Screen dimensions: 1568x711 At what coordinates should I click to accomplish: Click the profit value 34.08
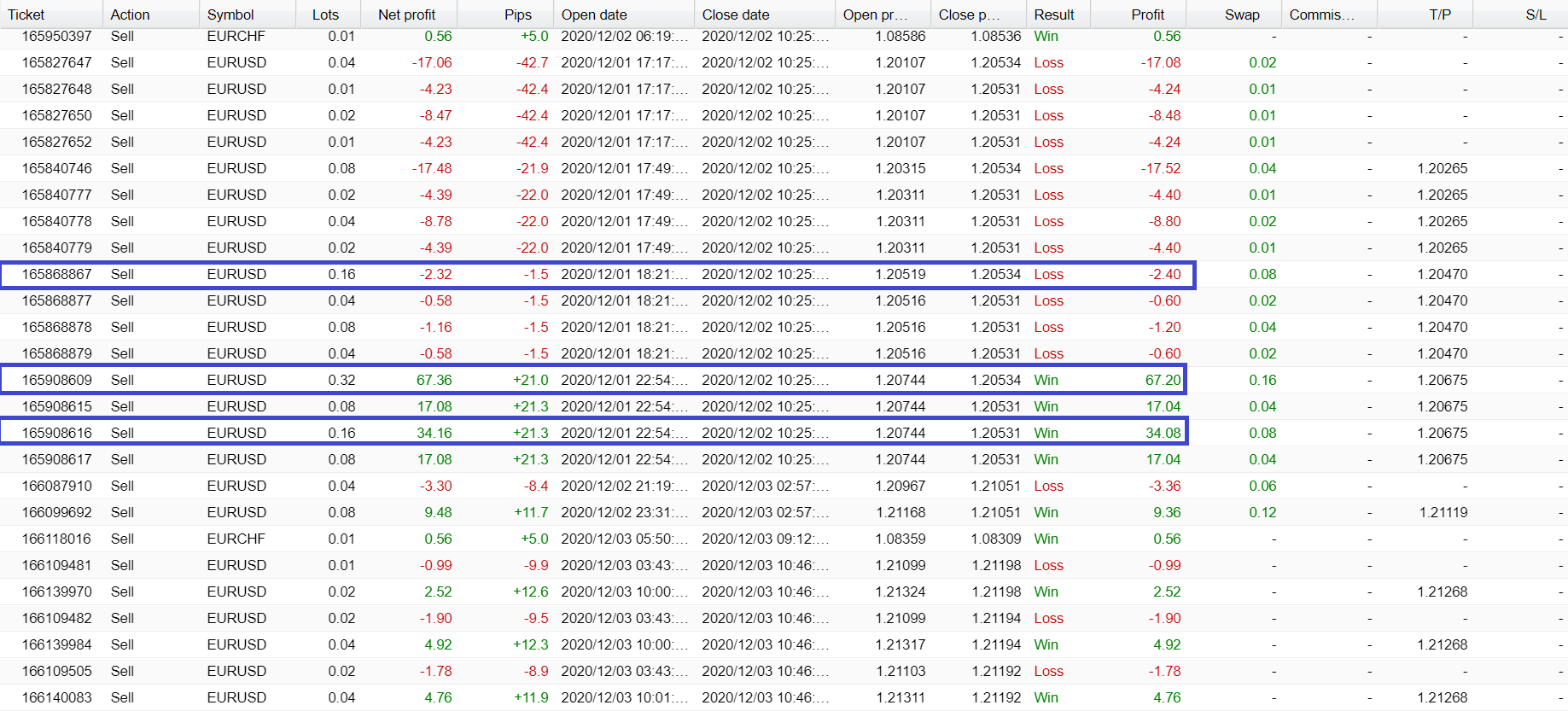pos(1163,433)
